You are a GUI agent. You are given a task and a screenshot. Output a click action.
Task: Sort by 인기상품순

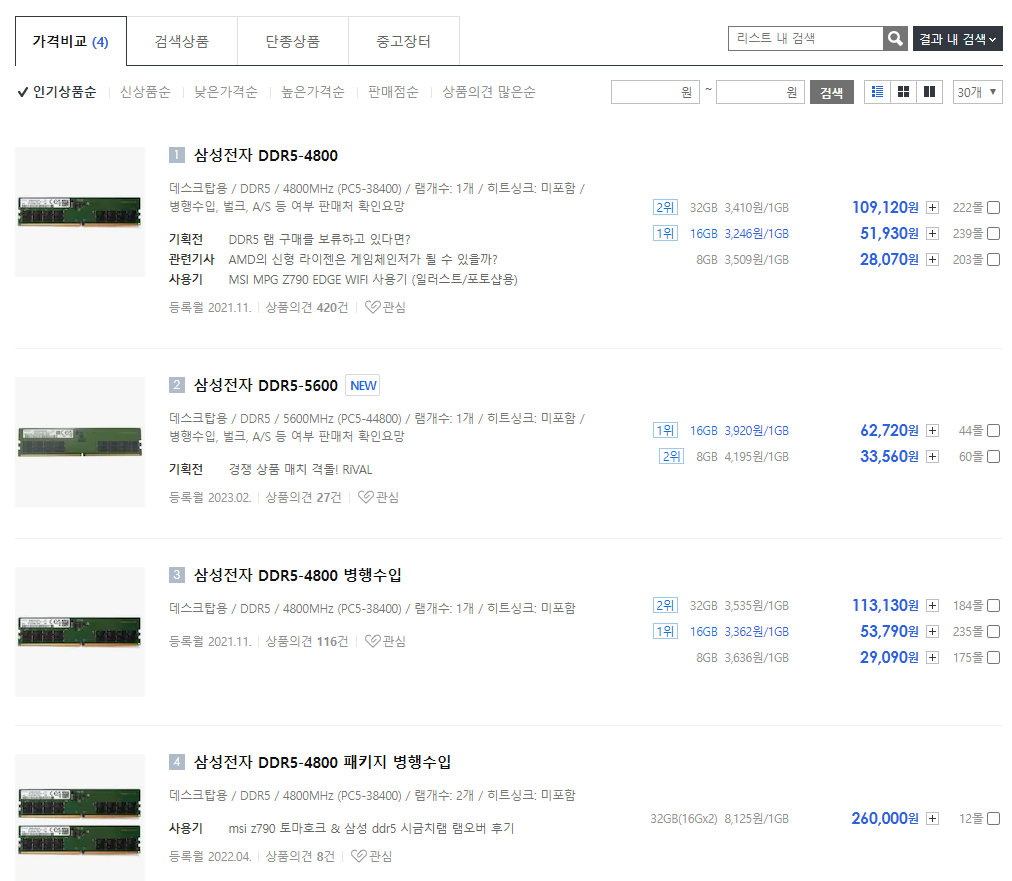click(57, 92)
